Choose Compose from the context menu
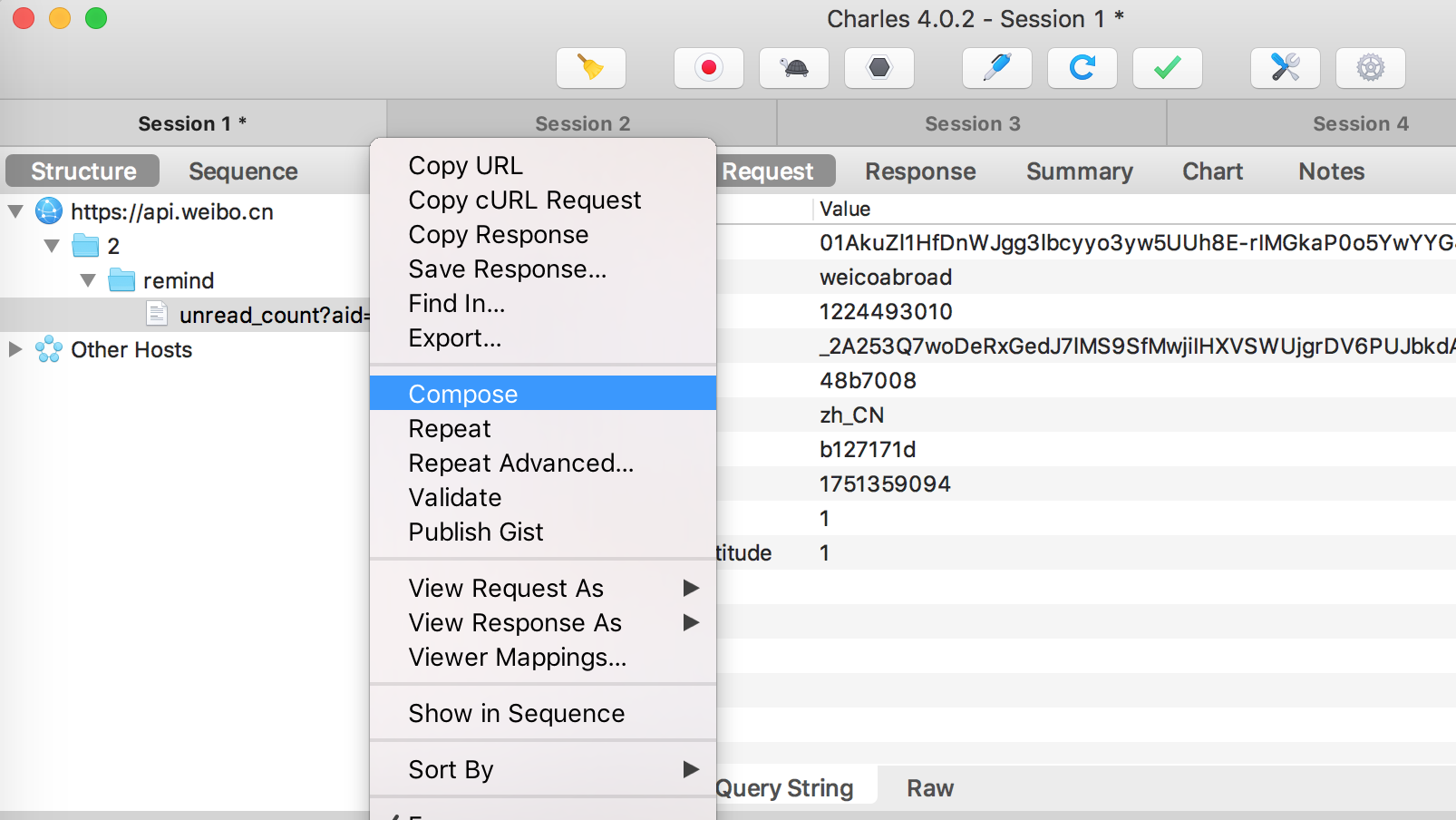Screen dimensions: 1456x820 (x=543, y=394)
